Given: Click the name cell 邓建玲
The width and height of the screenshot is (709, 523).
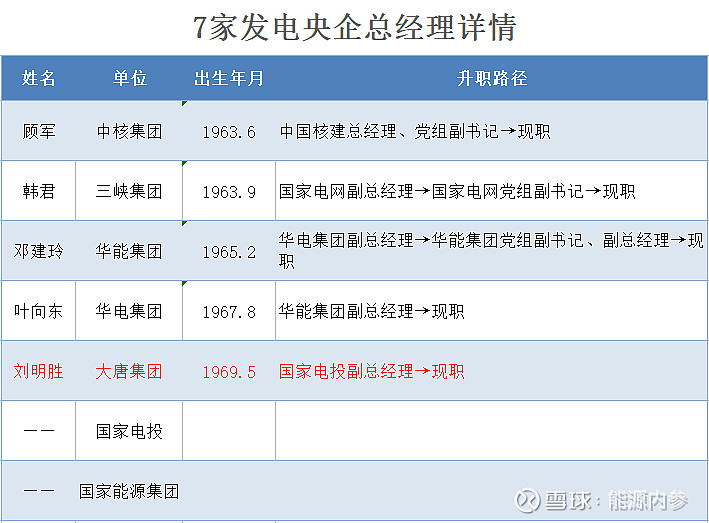Looking at the screenshot, I should click(x=38, y=251).
